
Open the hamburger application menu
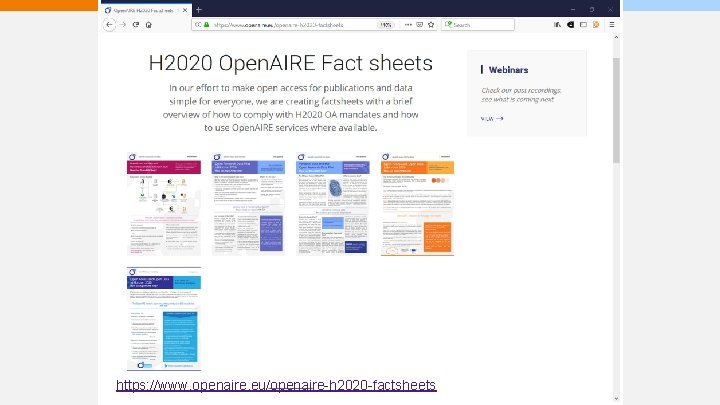pos(612,25)
